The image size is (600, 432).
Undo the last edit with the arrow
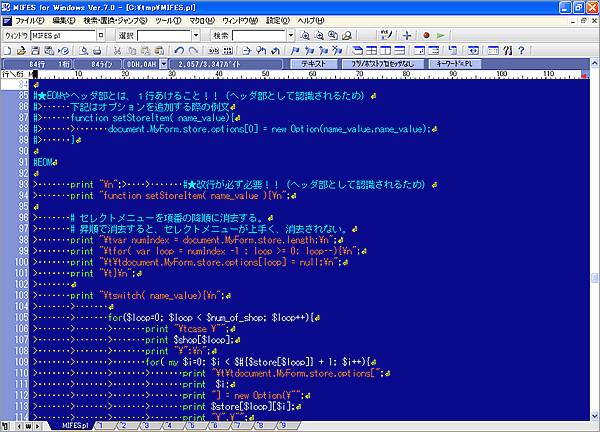click(179, 51)
